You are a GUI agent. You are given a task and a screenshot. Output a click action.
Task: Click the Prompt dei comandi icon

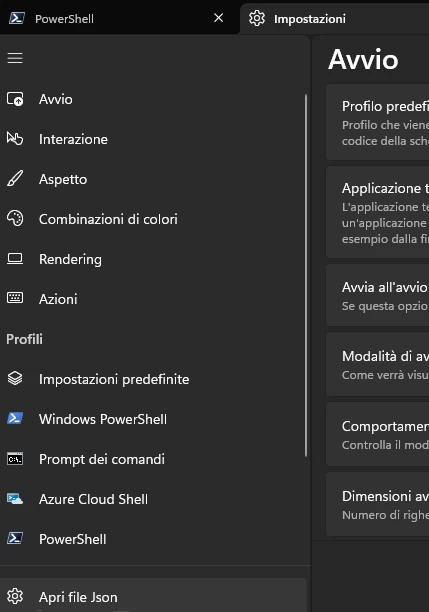[15, 459]
